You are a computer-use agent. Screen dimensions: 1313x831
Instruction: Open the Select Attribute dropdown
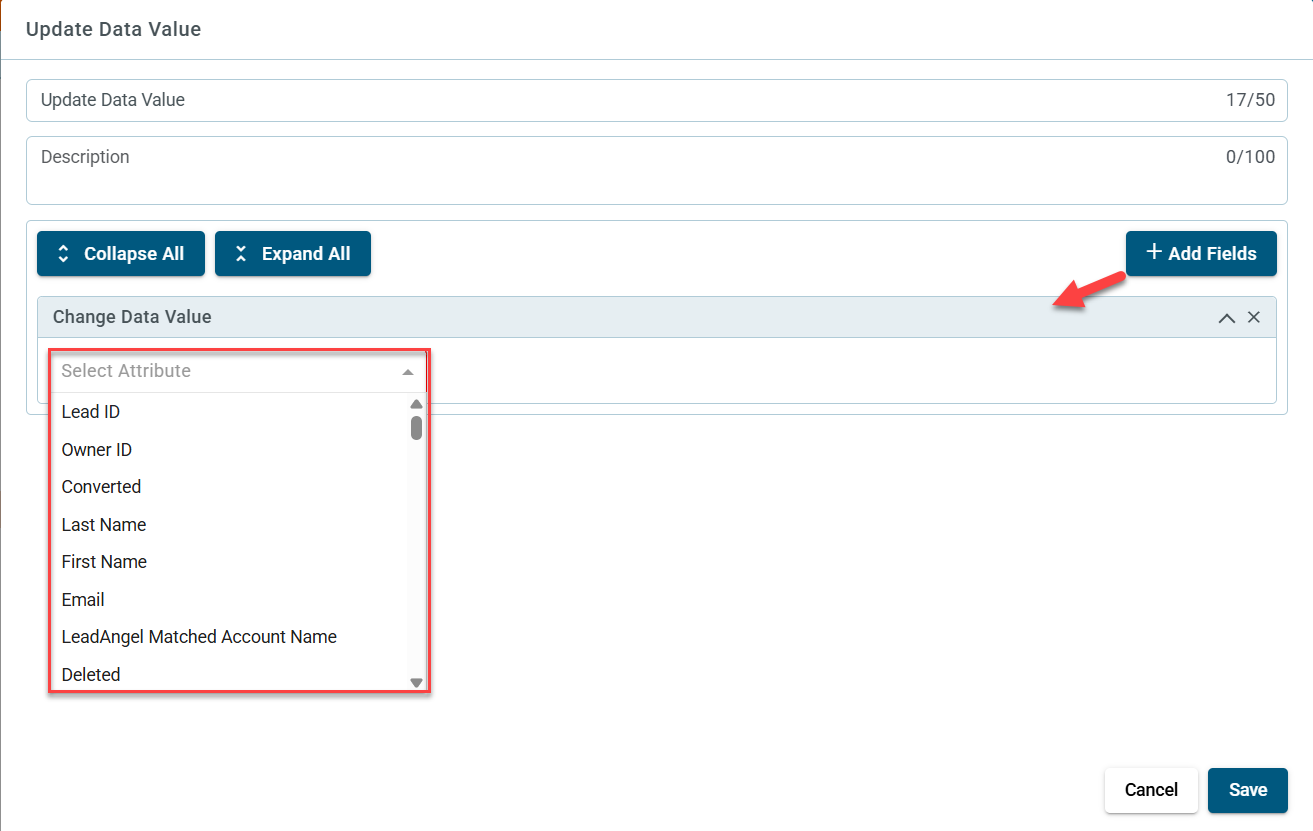coord(238,371)
